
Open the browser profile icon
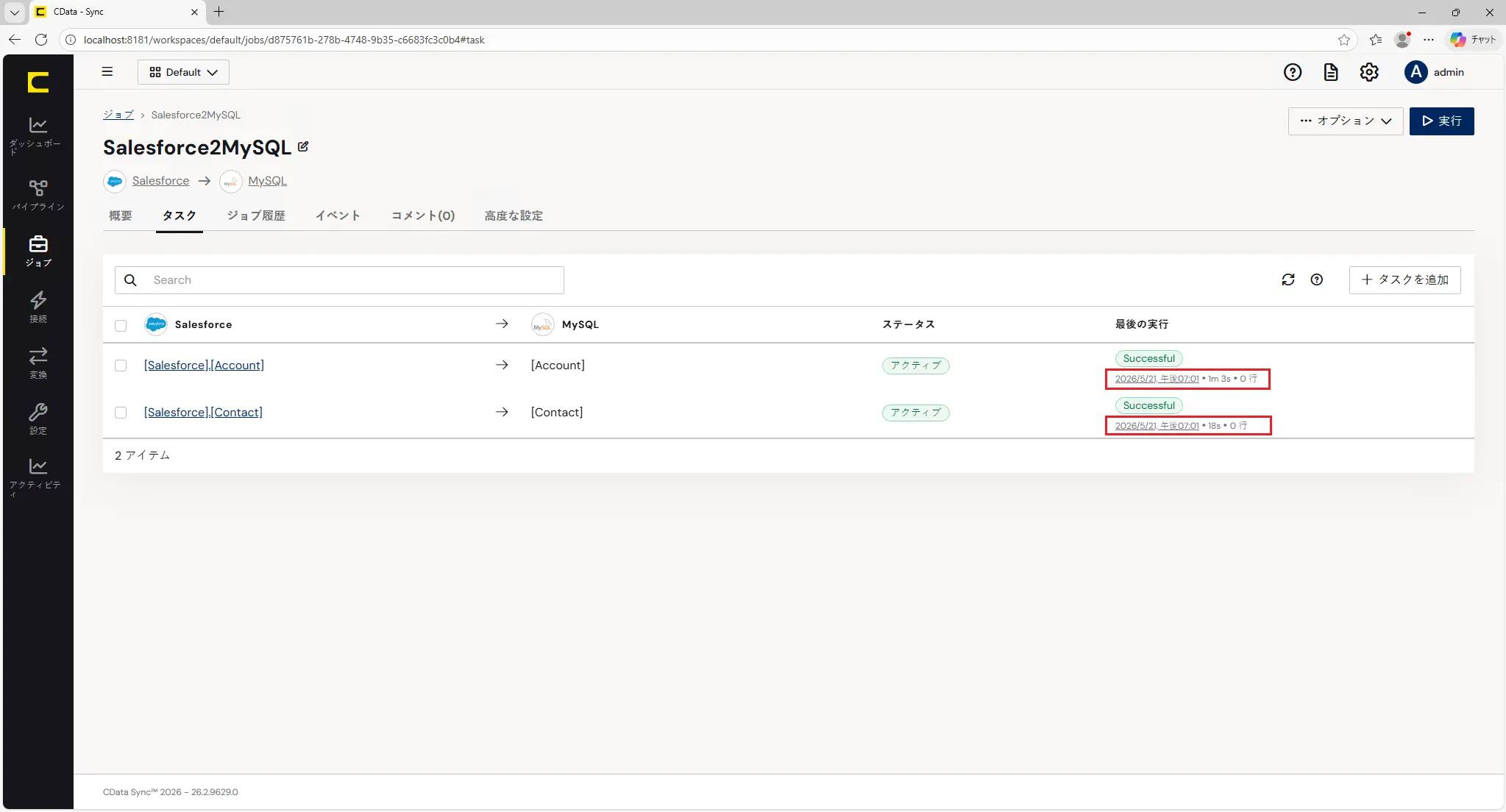(x=1403, y=40)
